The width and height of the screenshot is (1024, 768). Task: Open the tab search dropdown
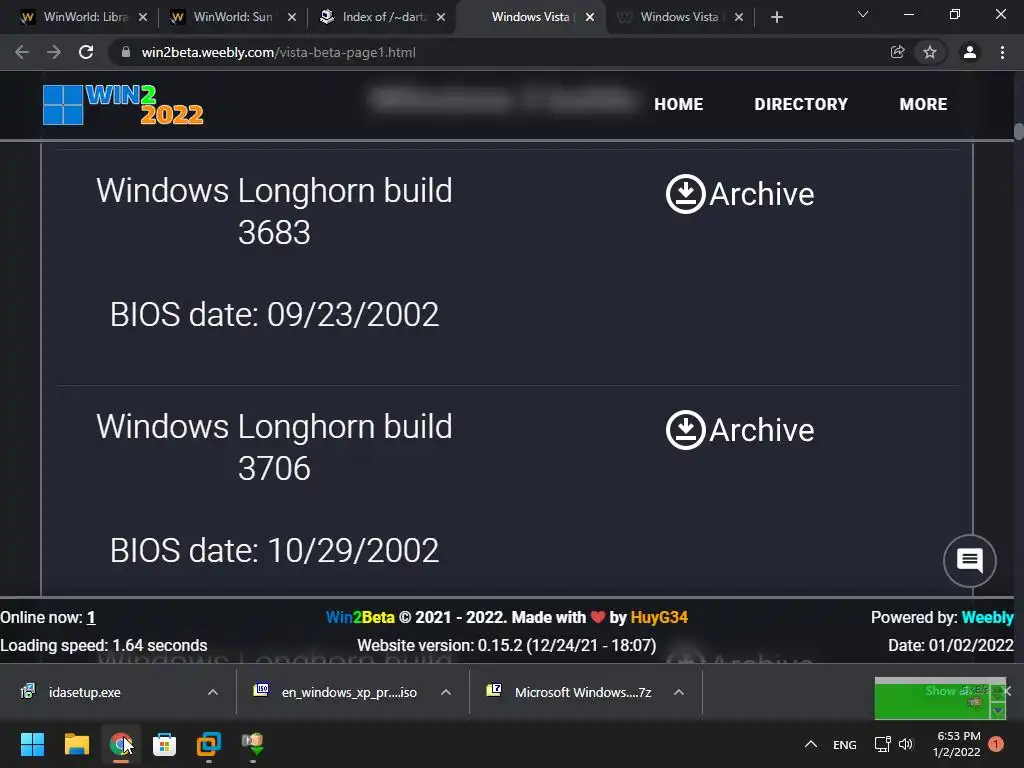coord(863,14)
